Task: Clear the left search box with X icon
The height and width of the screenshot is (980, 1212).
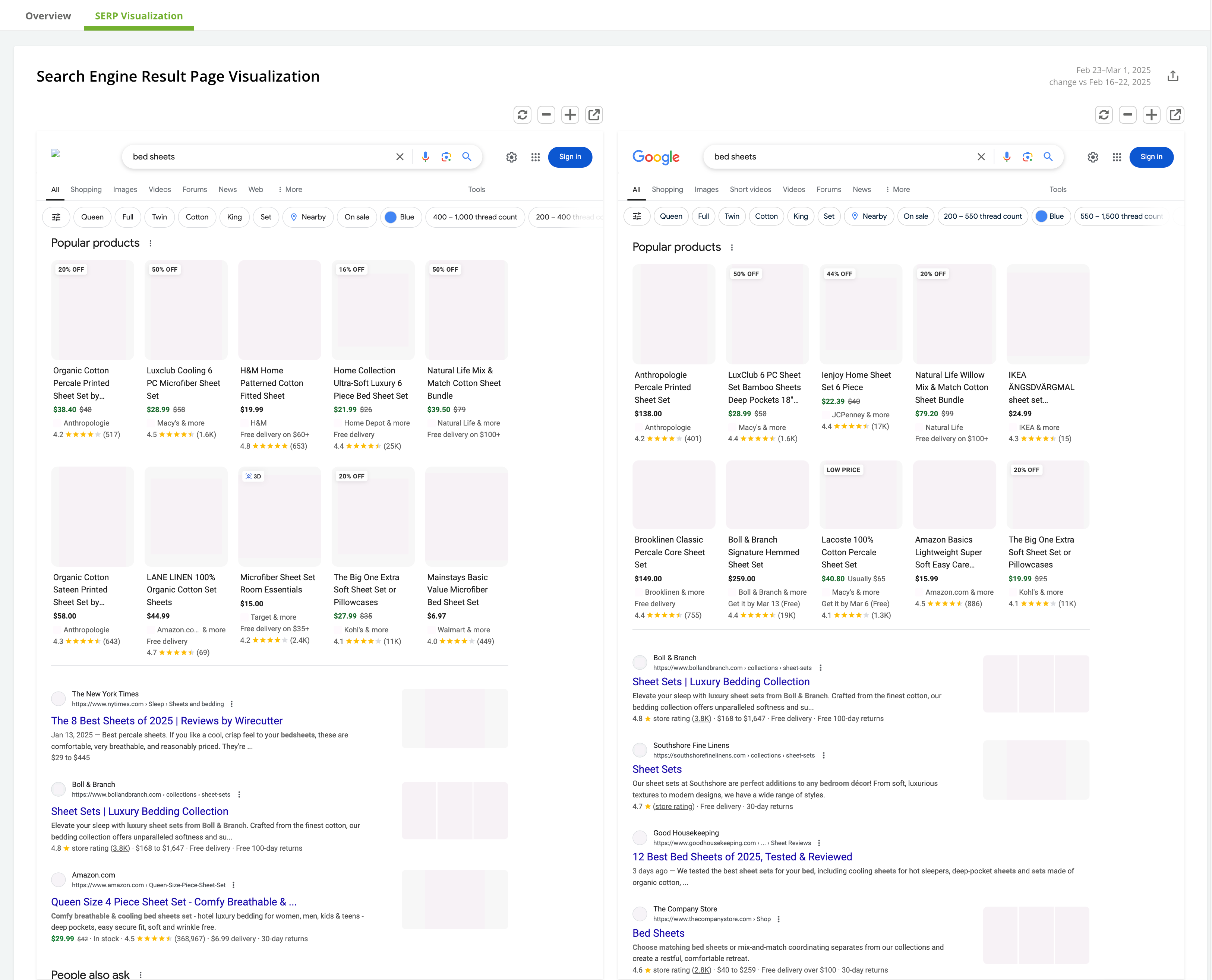Action: pyautogui.click(x=400, y=157)
